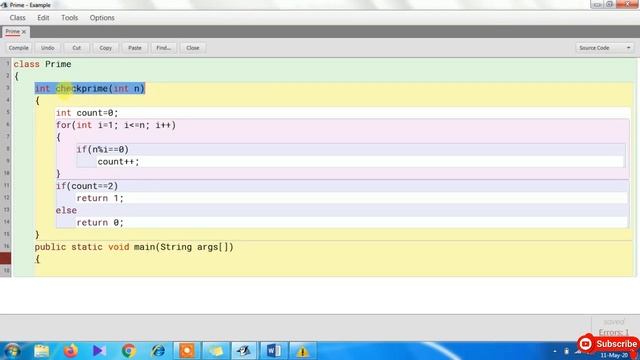
Task: Click the Cut button
Action: [x=77, y=48]
